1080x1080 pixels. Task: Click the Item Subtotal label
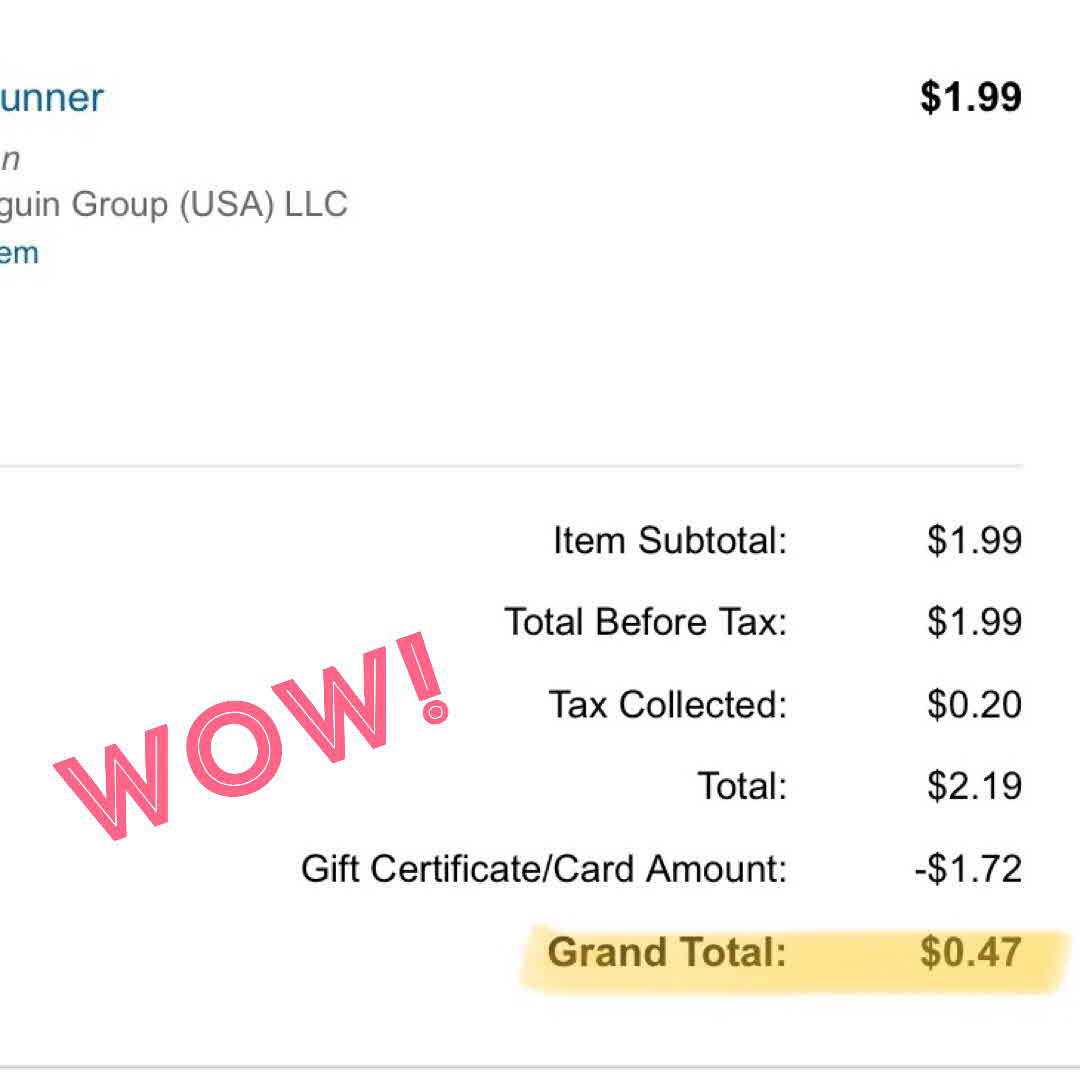coord(669,541)
